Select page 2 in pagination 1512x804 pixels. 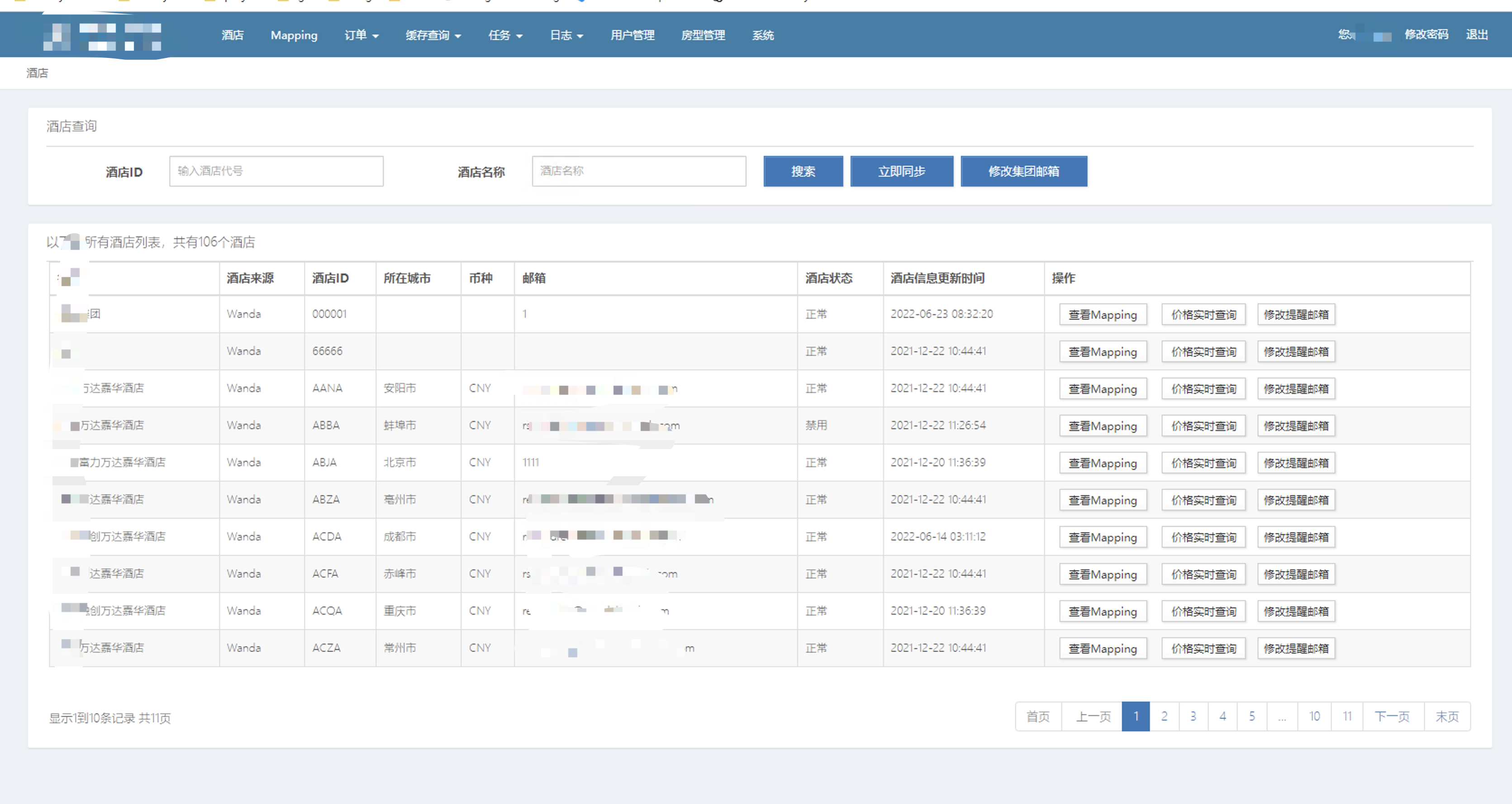point(1164,716)
